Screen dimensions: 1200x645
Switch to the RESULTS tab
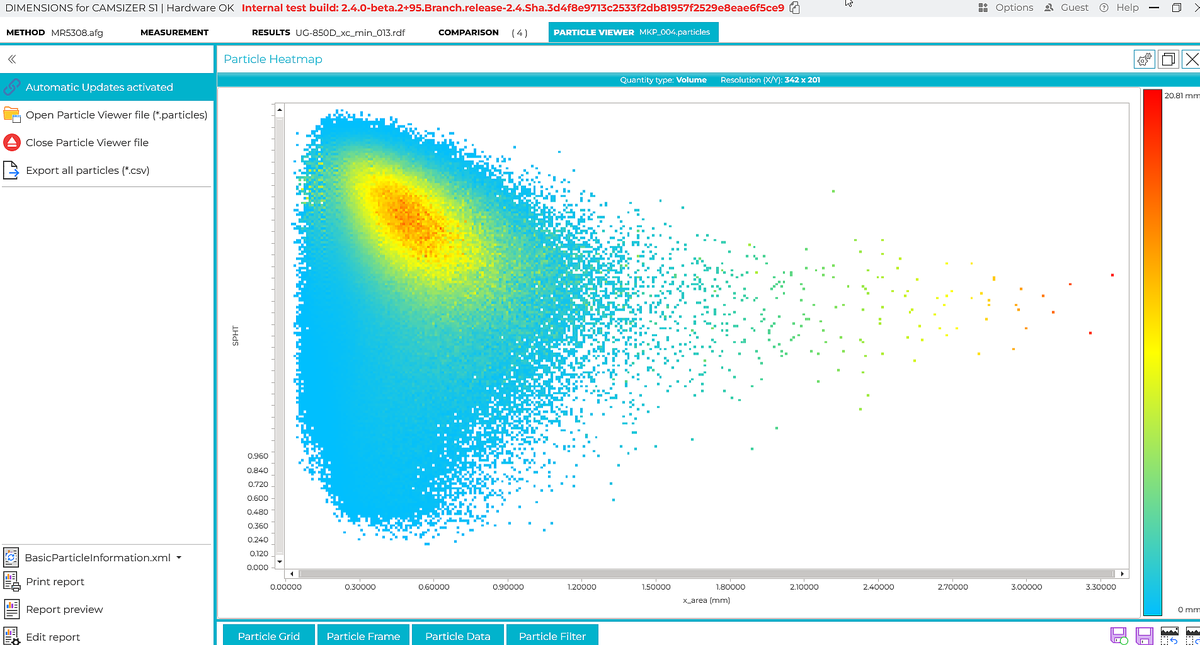point(330,32)
